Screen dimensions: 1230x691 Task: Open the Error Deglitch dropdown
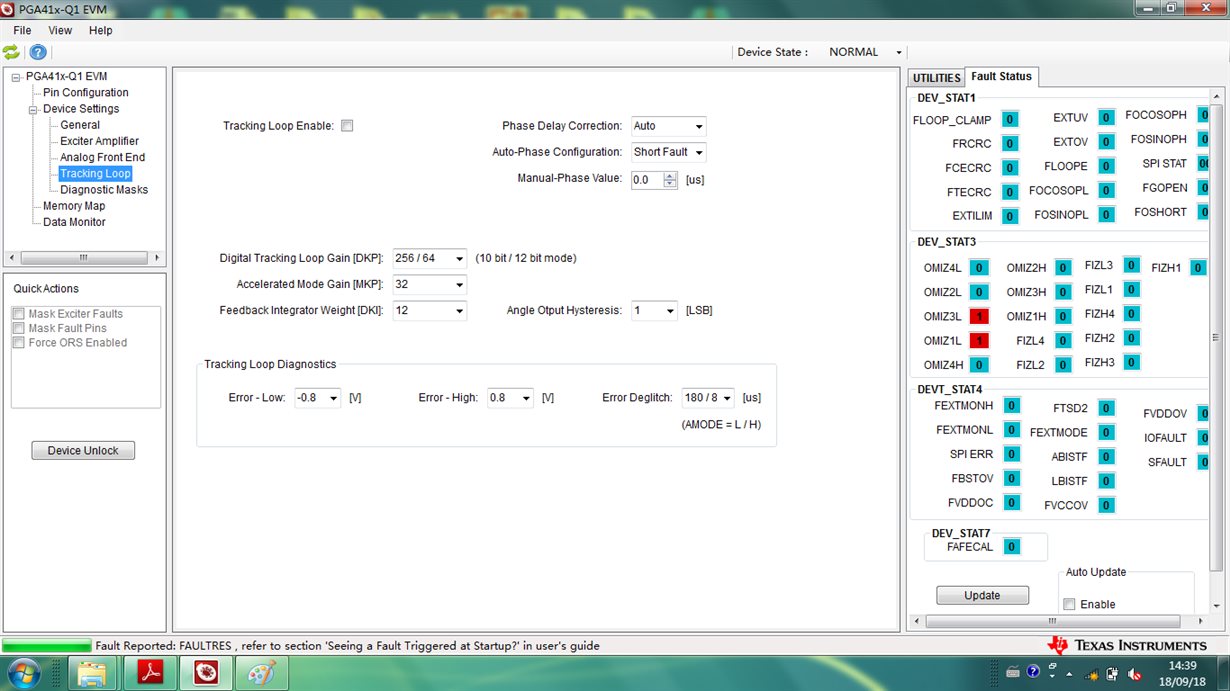(x=708, y=398)
